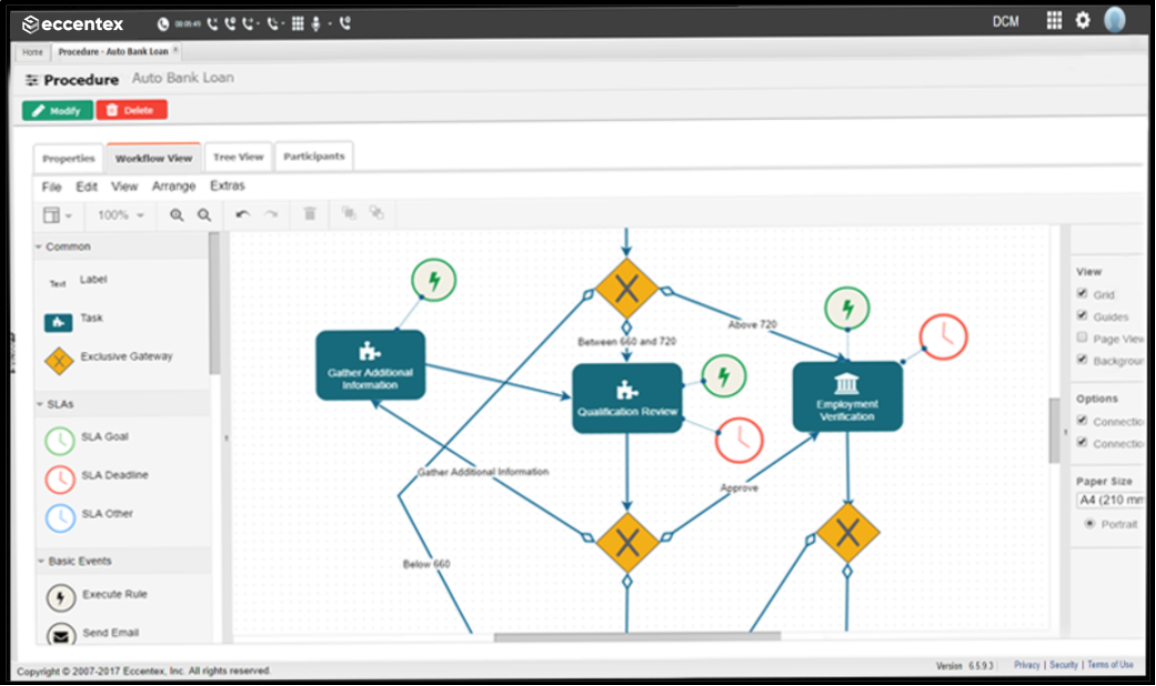This screenshot has width=1156, height=686.
Task: Click the palette panel vertical scrollbar
Action: coord(215,303)
